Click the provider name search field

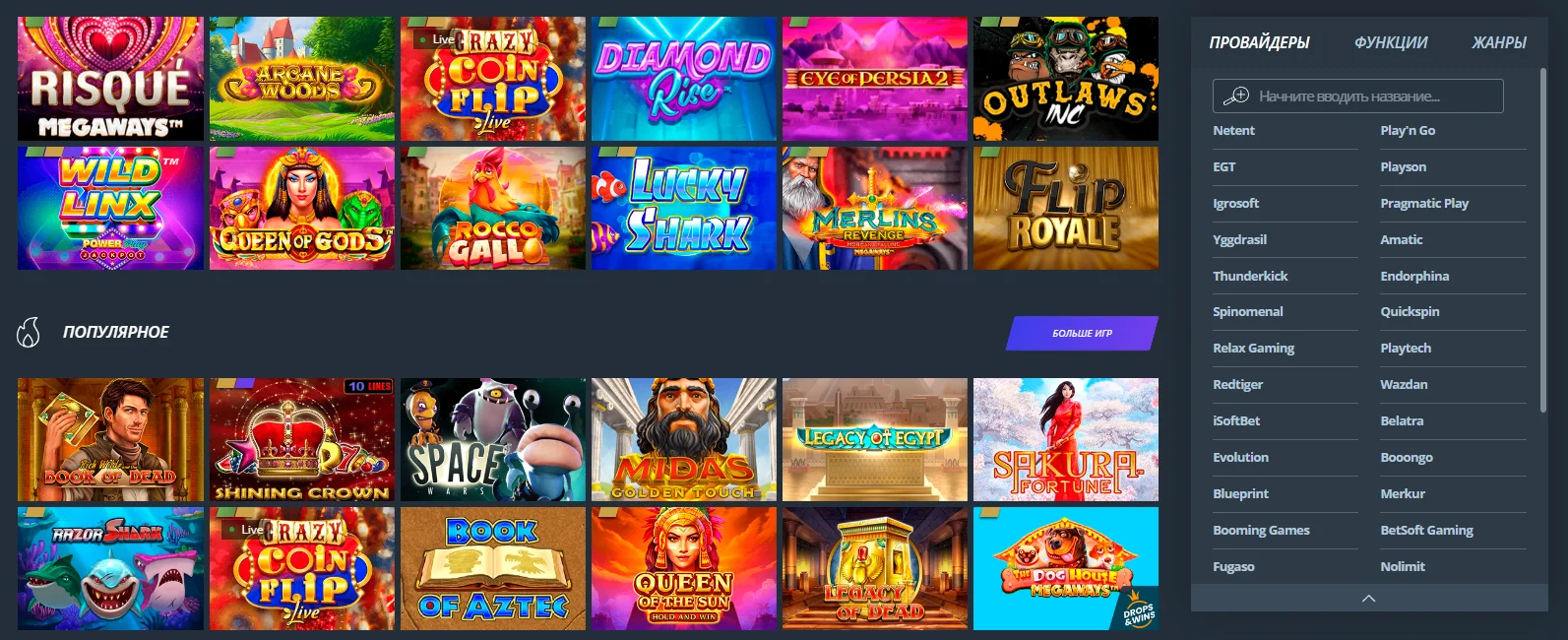[1358, 96]
